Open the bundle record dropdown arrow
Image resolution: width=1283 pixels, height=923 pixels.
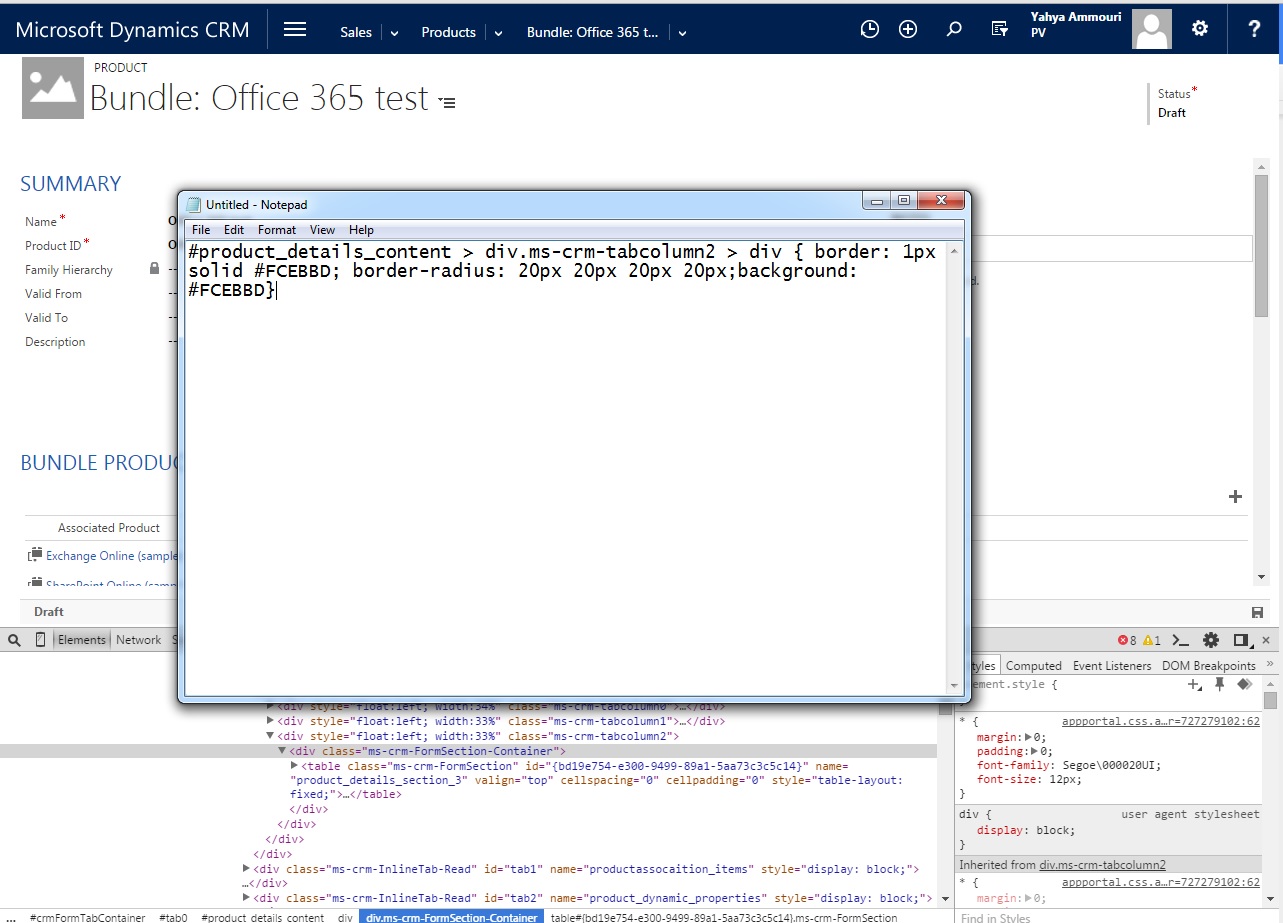[682, 33]
